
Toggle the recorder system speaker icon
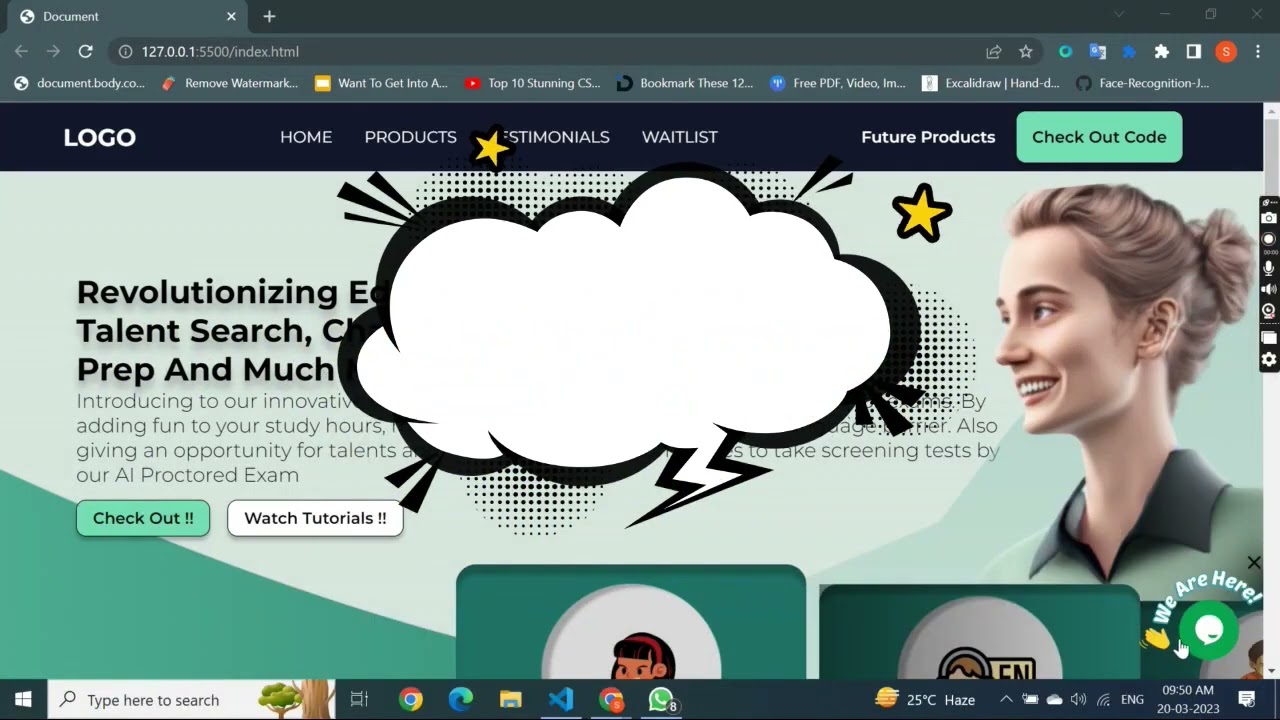[1269, 289]
